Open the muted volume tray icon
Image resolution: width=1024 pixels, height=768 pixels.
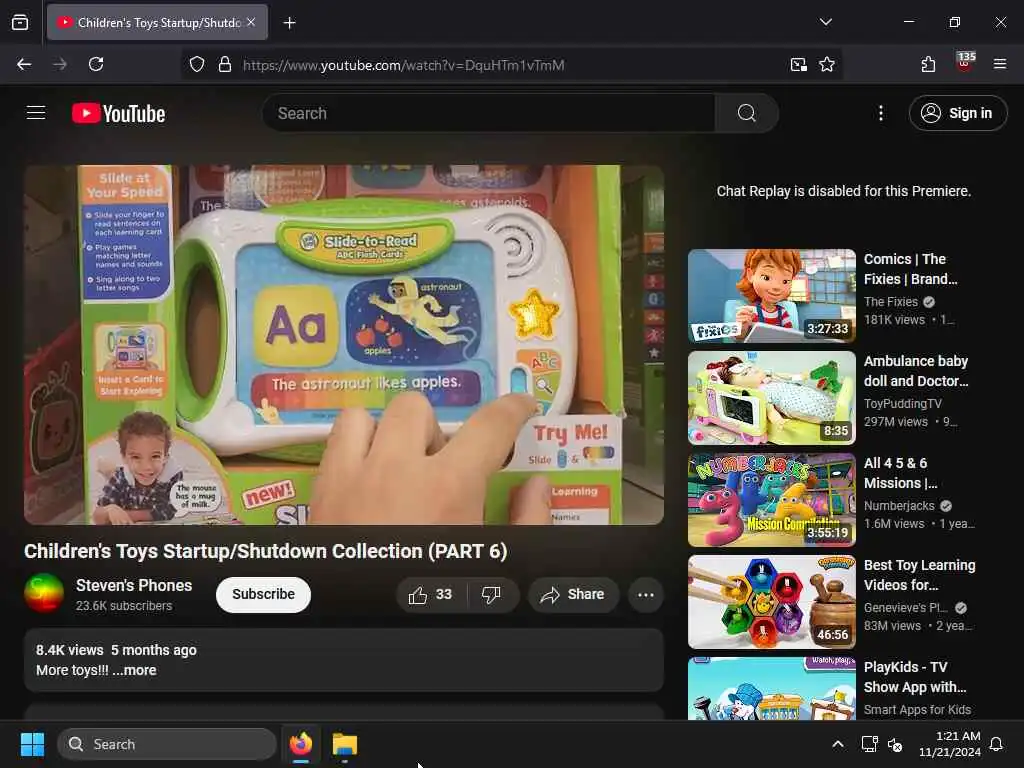[x=895, y=744]
